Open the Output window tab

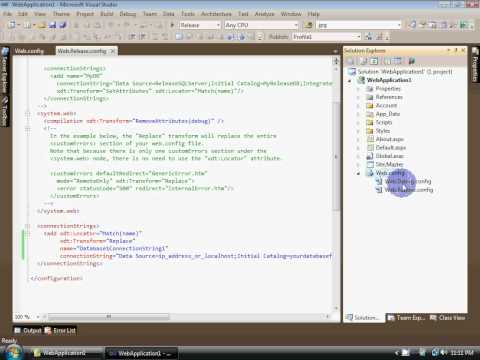28,331
